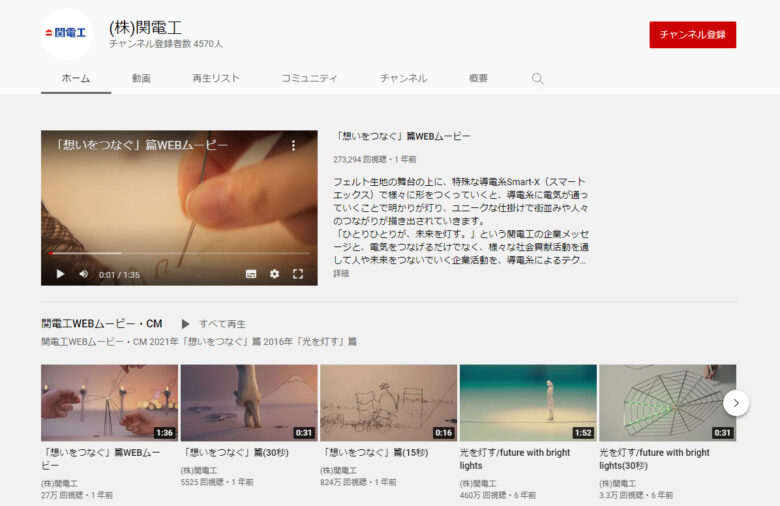
Task: Play the featured video with the play button
Action: (60, 274)
